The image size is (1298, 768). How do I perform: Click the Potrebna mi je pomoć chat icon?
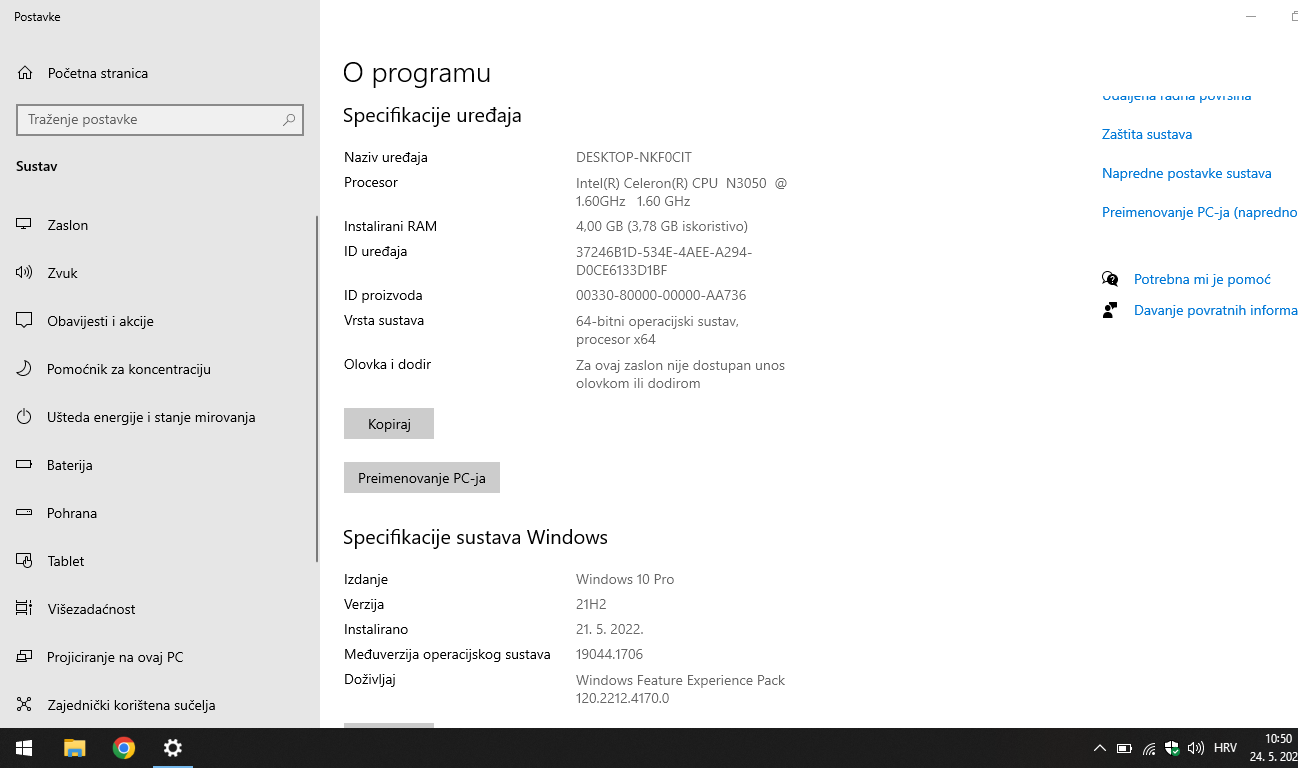[x=1110, y=279]
